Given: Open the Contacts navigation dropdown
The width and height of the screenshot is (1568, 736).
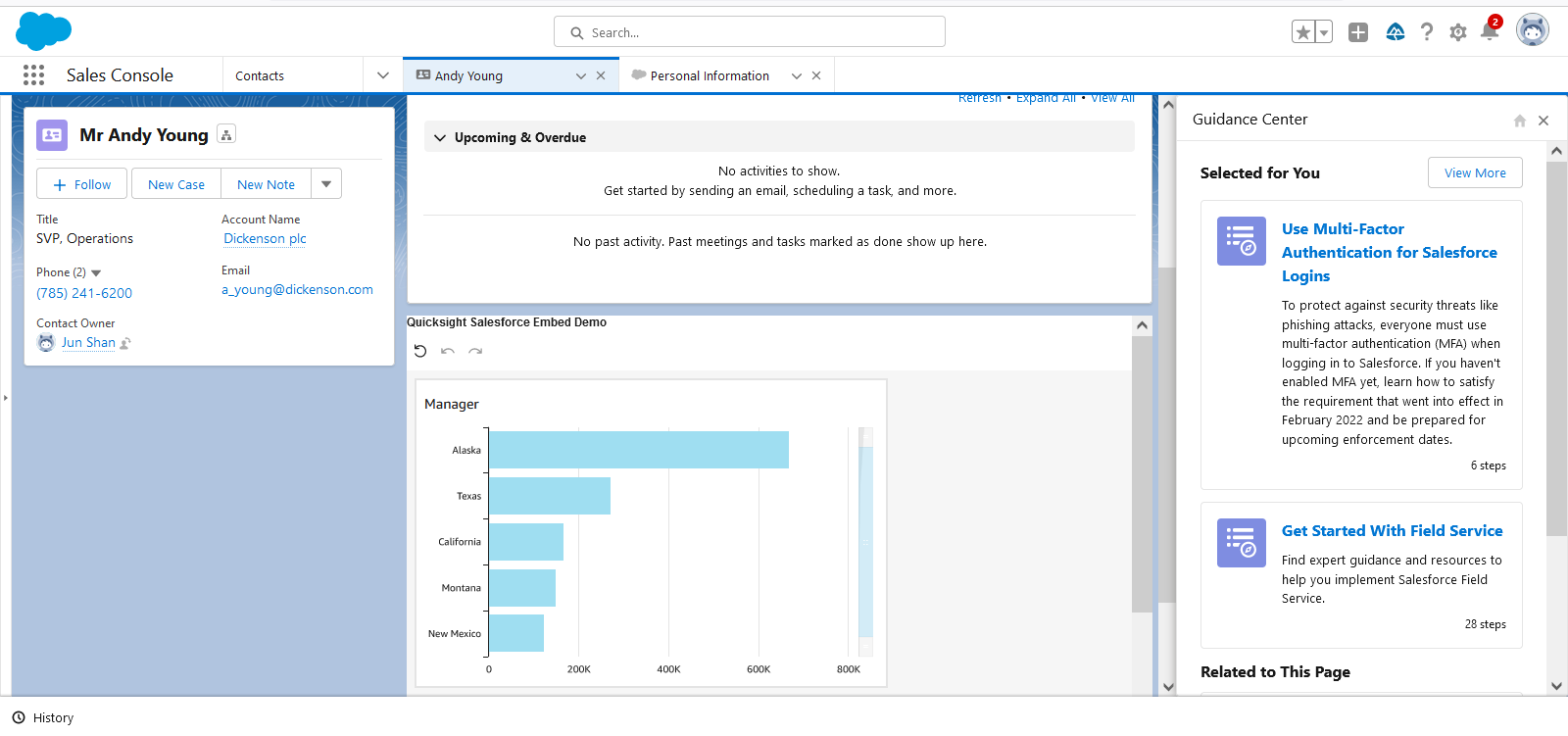Looking at the screenshot, I should (383, 75).
